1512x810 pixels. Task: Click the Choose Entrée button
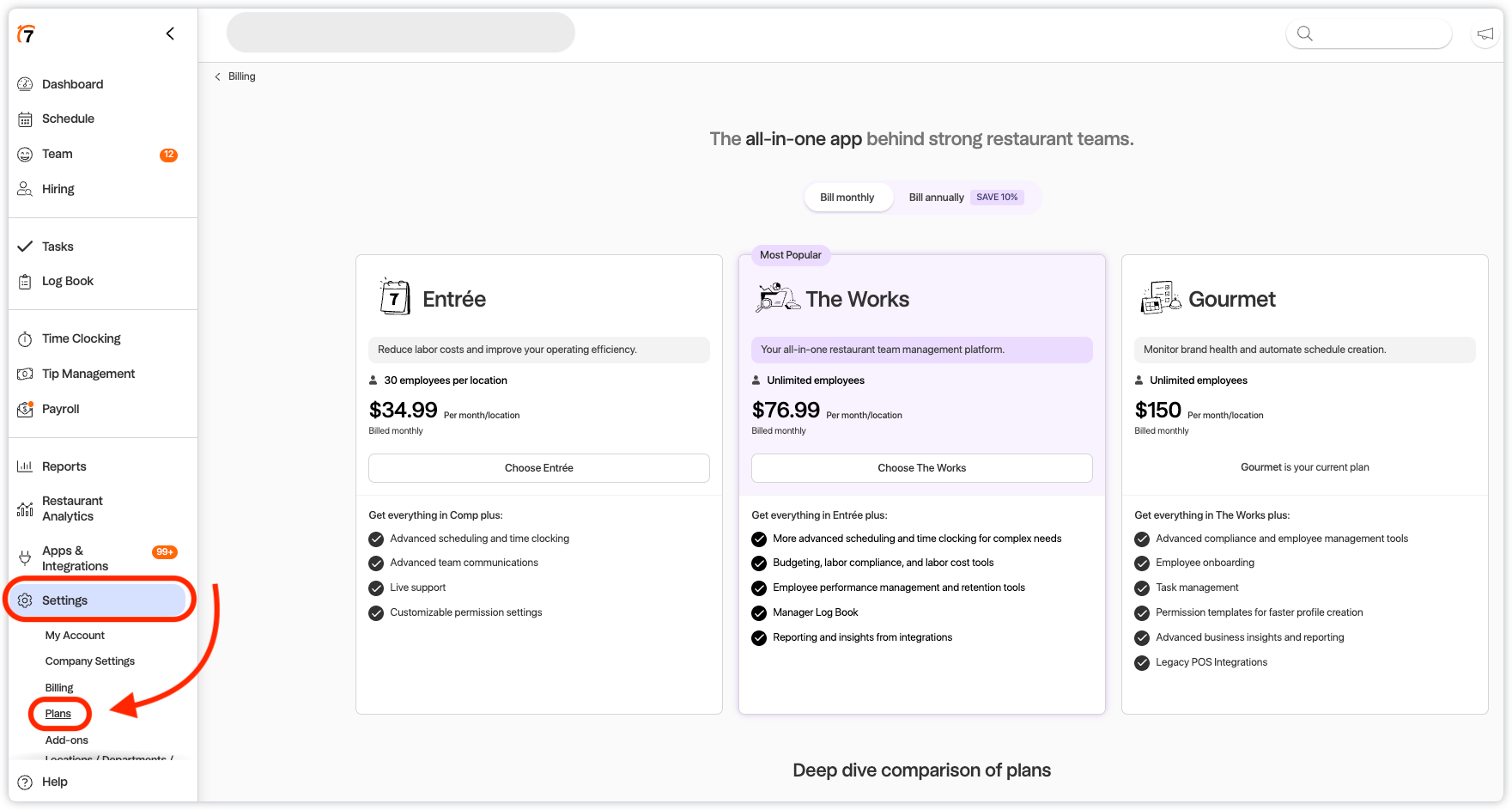[538, 468]
